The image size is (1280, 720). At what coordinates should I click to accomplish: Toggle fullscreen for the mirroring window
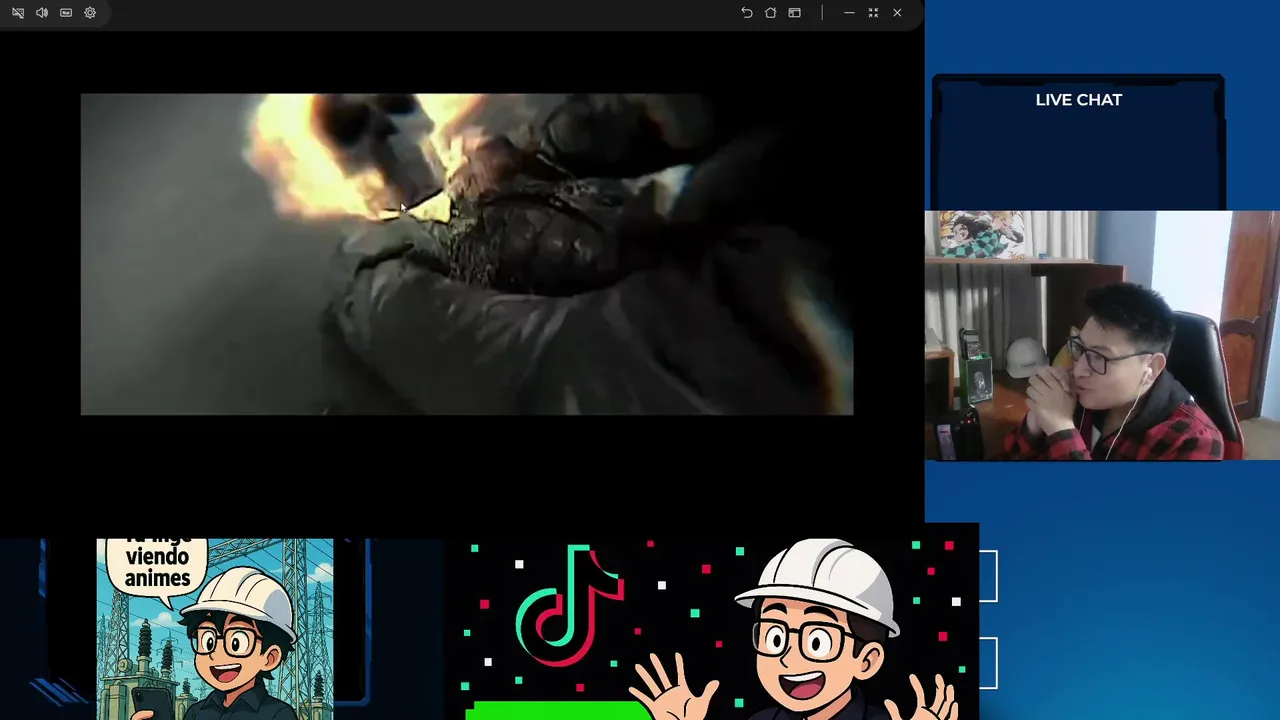click(873, 13)
